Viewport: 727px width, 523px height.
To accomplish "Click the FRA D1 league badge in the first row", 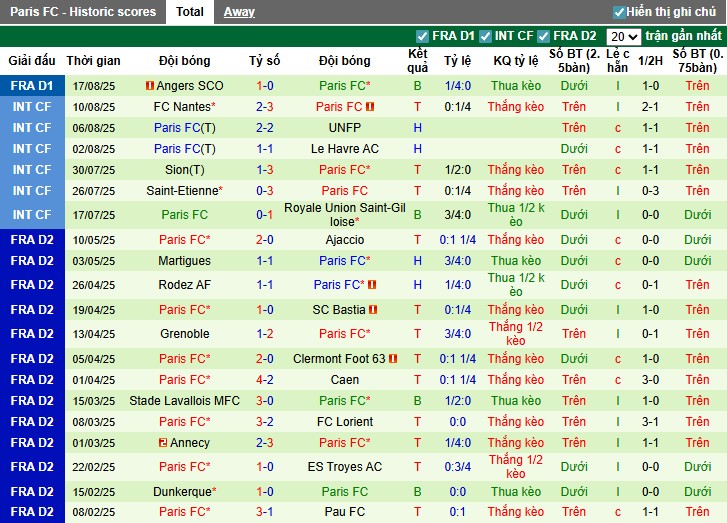I will (31, 86).
